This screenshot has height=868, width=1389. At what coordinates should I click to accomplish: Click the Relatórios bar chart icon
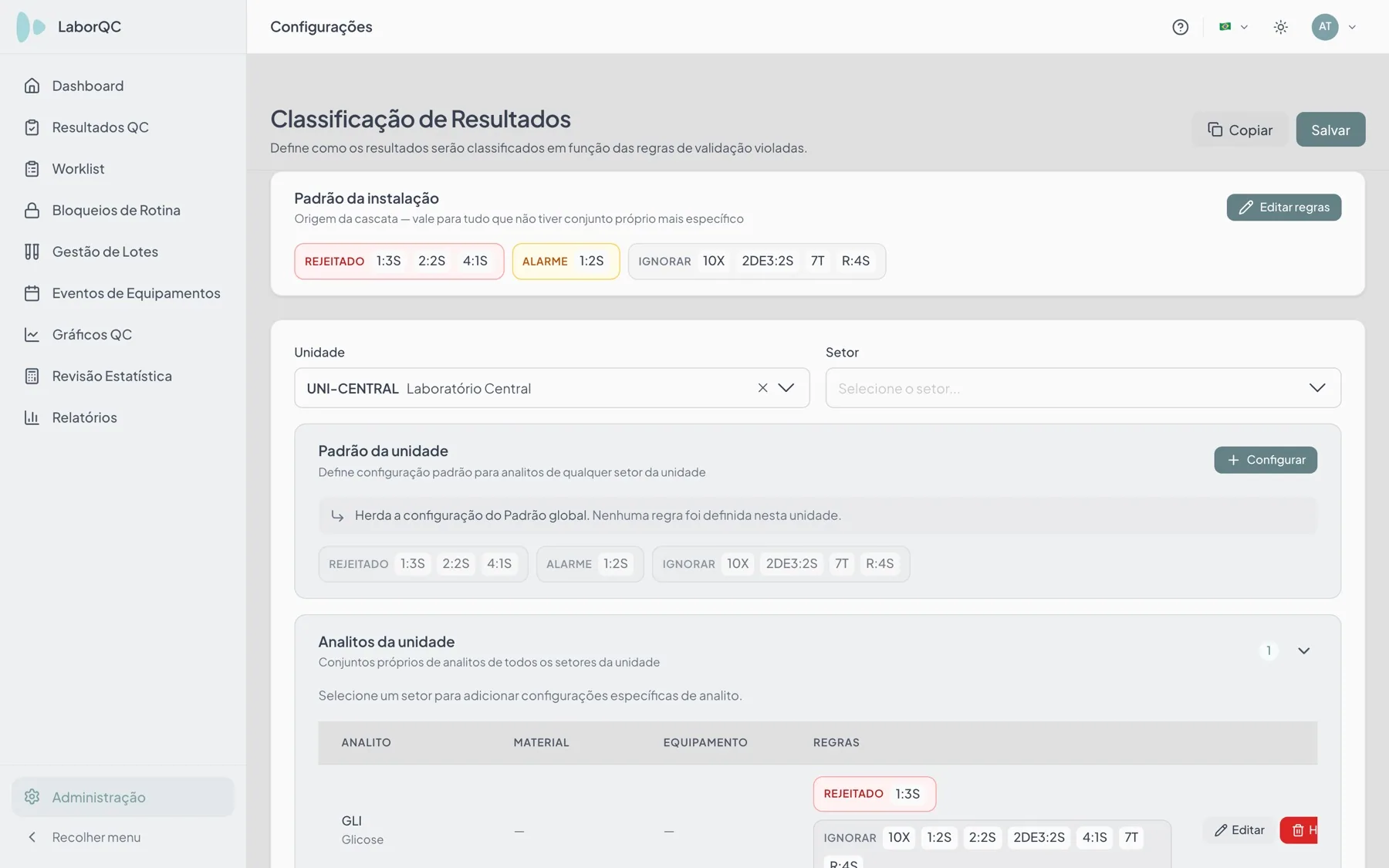click(x=32, y=417)
